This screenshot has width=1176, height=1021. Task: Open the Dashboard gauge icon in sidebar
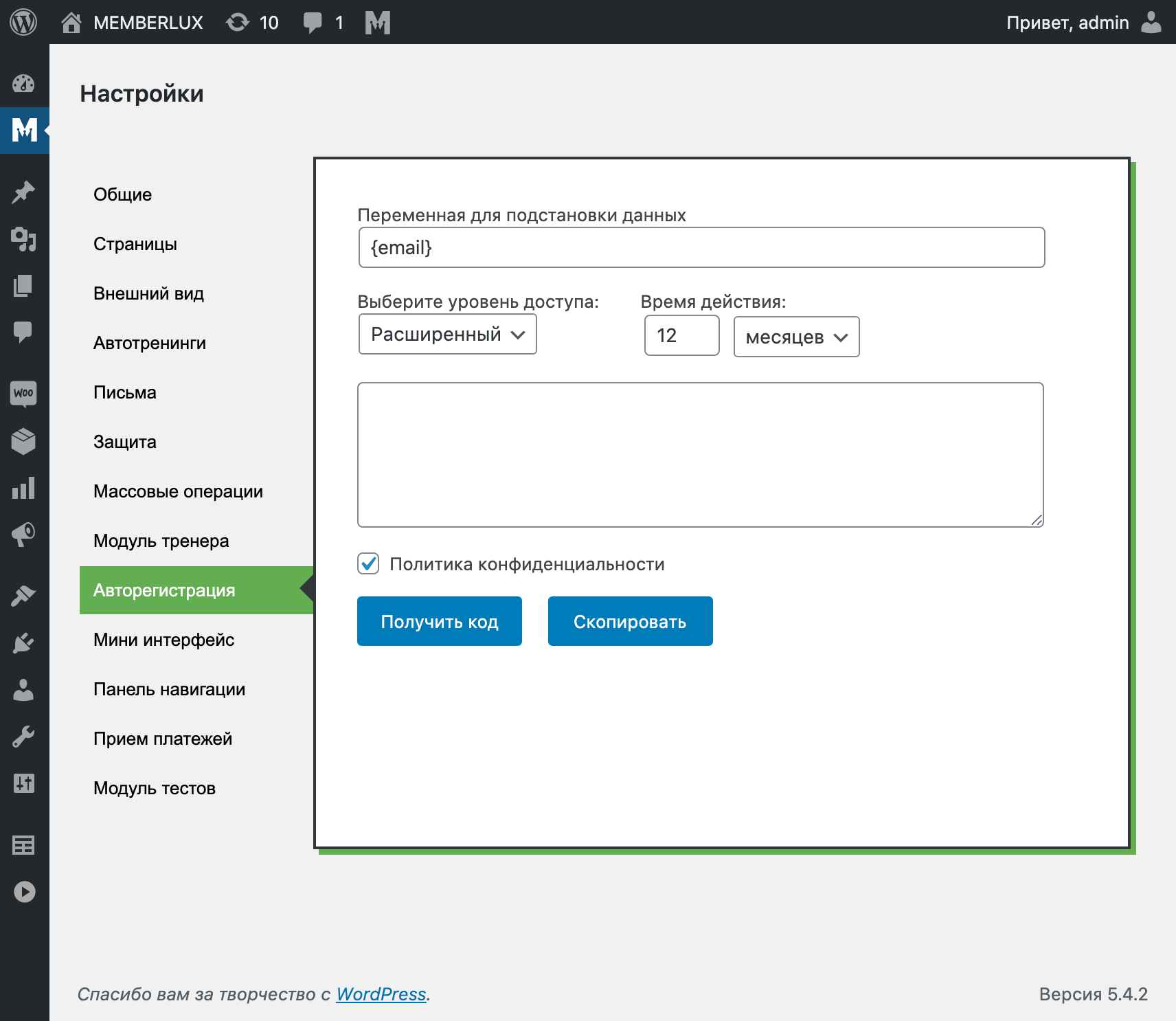click(23, 84)
